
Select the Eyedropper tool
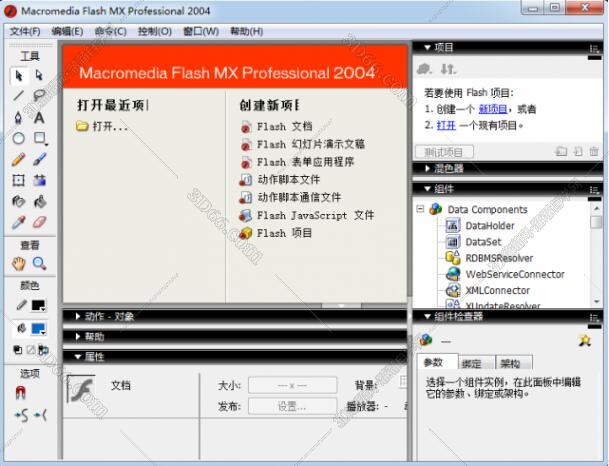click(19, 222)
